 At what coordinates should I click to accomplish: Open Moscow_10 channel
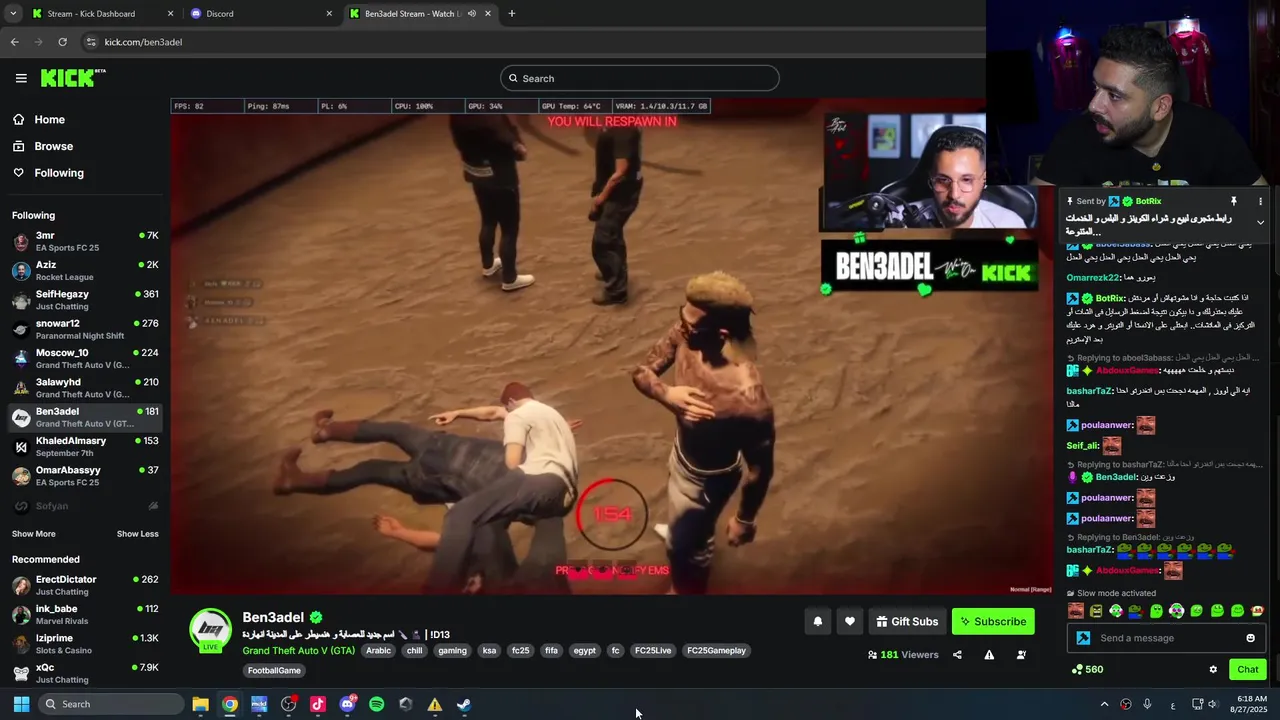point(85,358)
